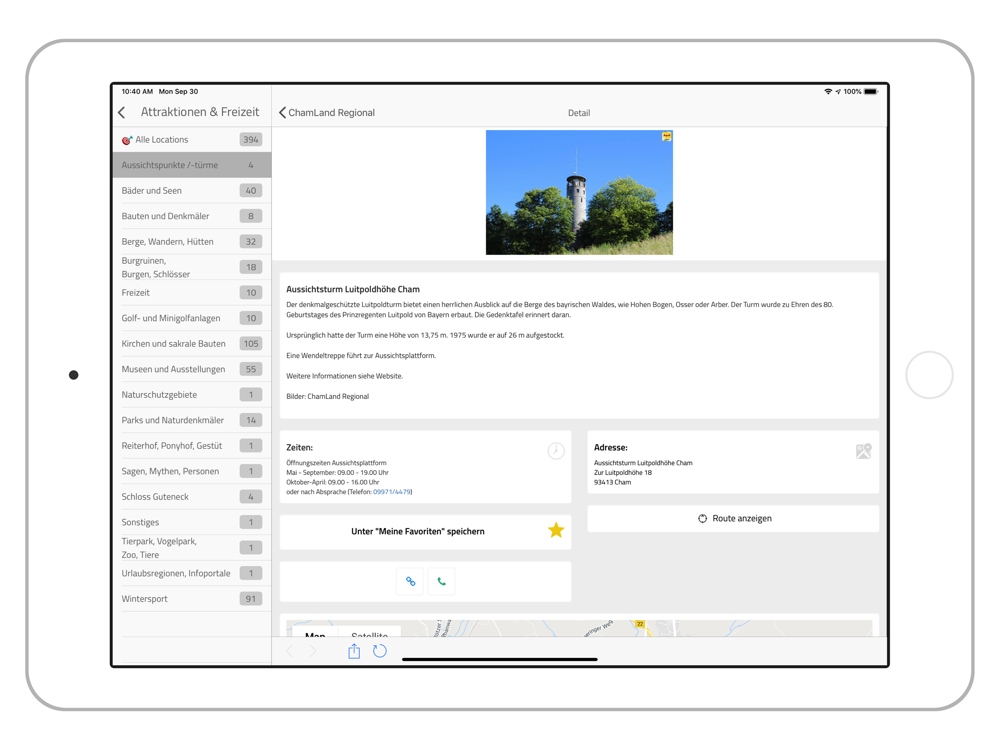Tap the browser back arrow in bottom toolbar
Image resolution: width=1000 pixels, height=750 pixels.
pos(290,651)
